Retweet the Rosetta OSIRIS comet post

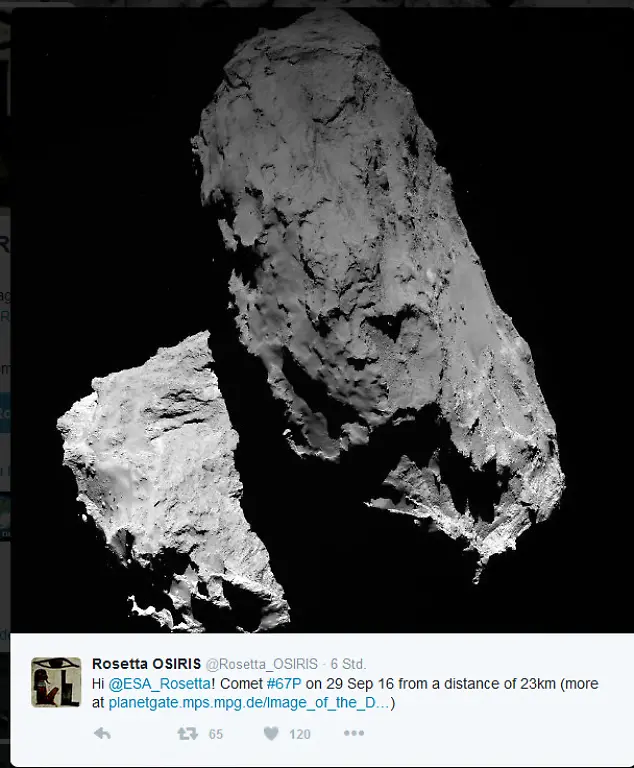[187, 733]
